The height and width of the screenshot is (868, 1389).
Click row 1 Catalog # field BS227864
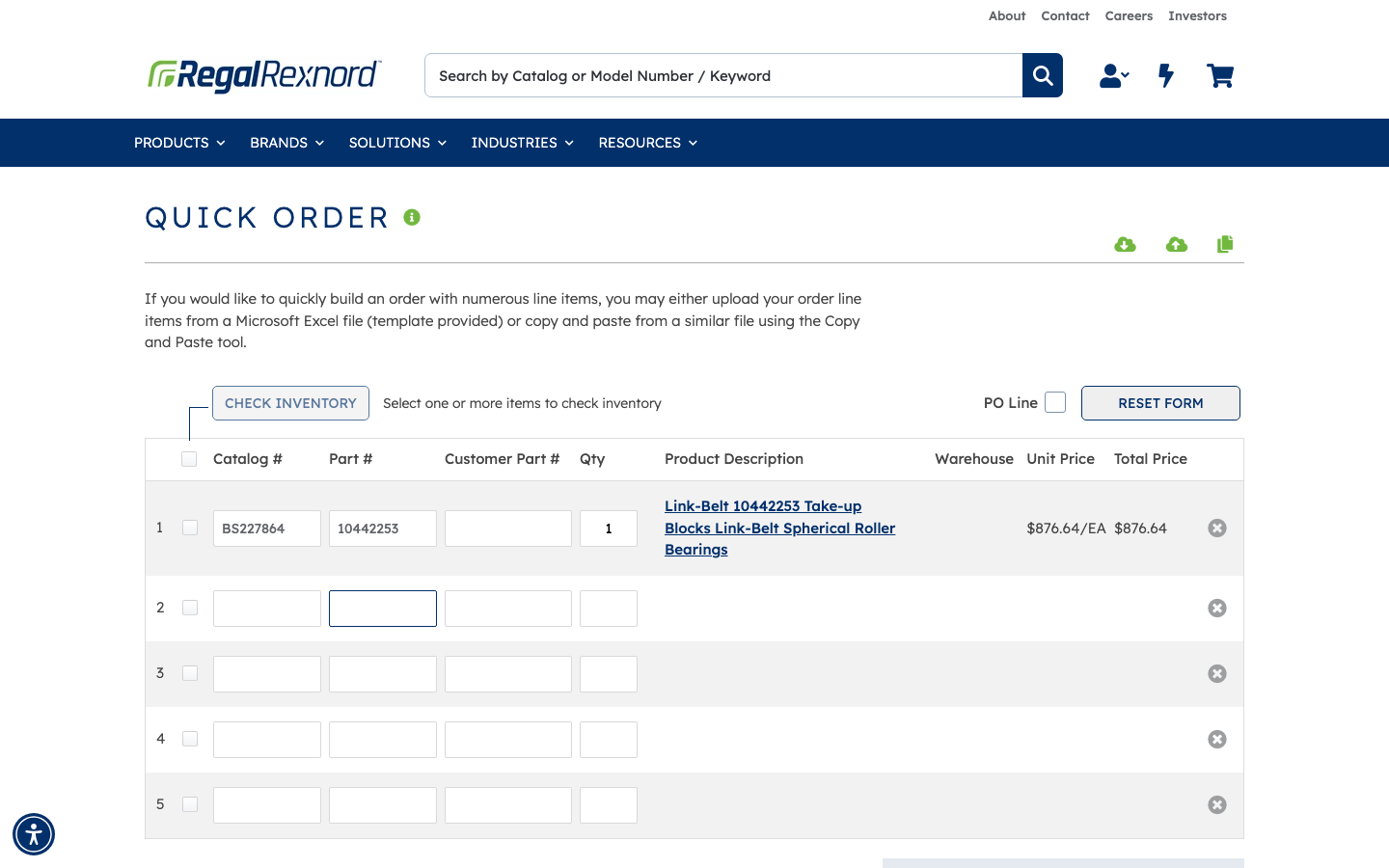[267, 529]
